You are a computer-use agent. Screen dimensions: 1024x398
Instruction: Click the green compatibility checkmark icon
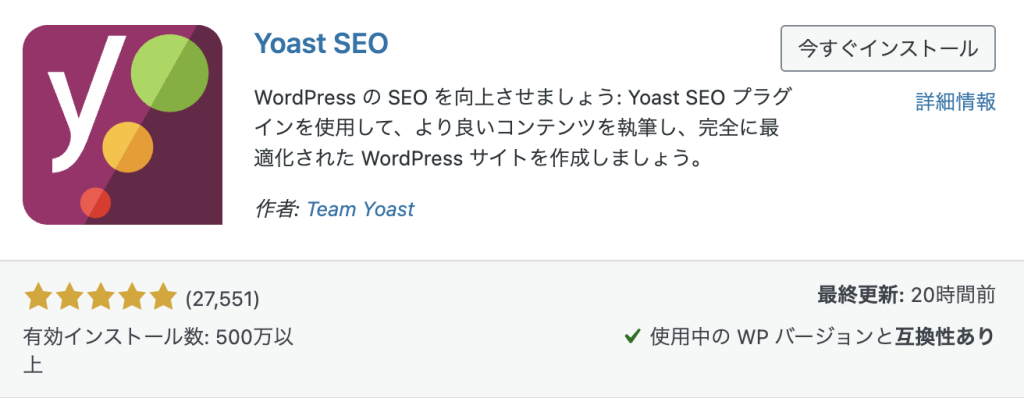(632, 337)
